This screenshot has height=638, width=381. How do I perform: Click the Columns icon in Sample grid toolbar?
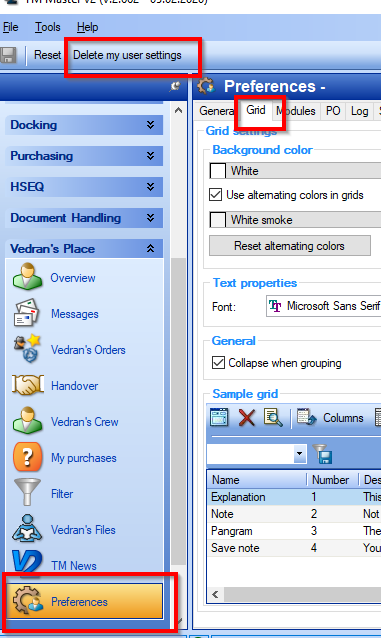click(x=307, y=417)
